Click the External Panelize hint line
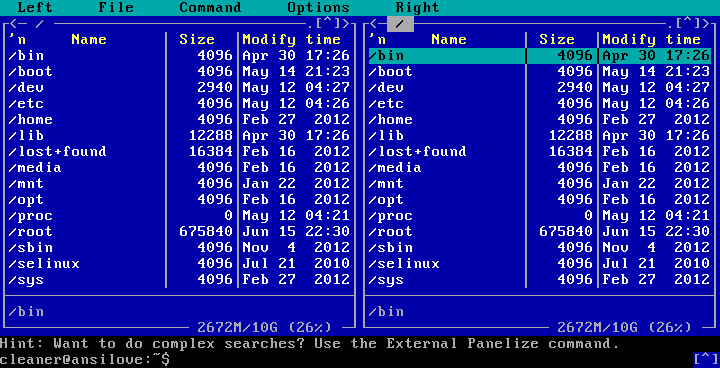 (309, 344)
